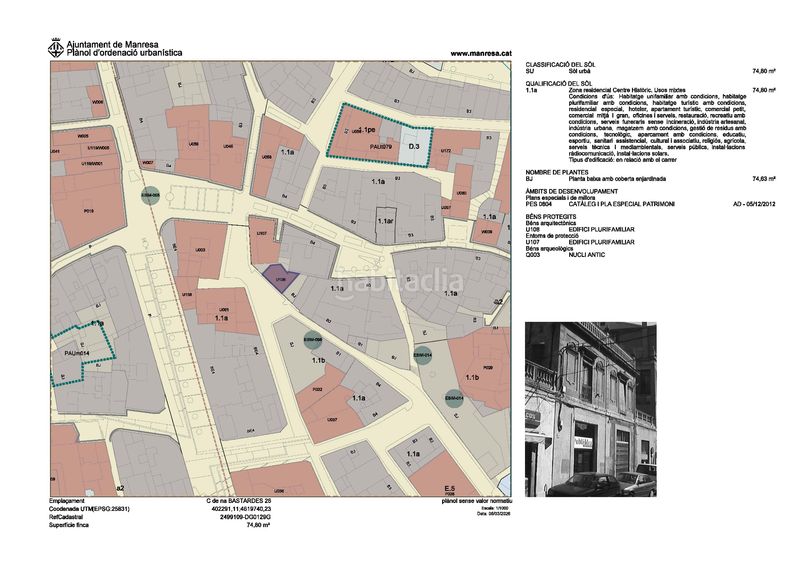The height and width of the screenshot is (565, 800).
Task: Open the www.manresa.cat link
Action: click(481, 53)
